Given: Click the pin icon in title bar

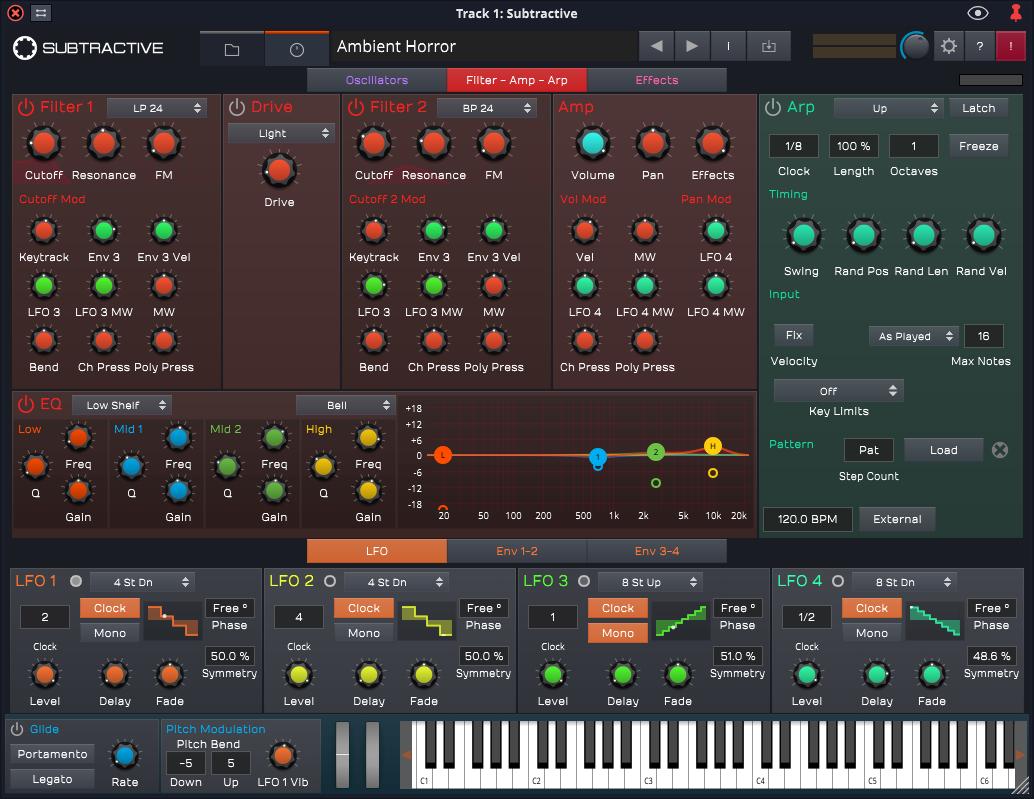Looking at the screenshot, I should pos(1016,13).
